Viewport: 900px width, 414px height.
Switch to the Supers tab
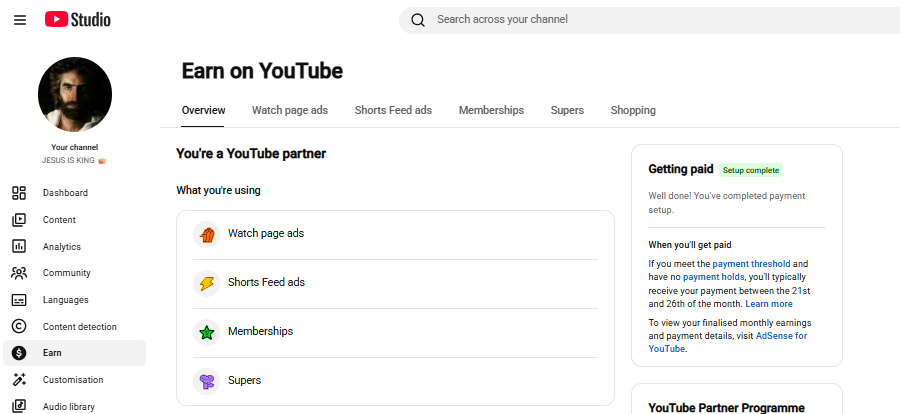click(x=567, y=110)
